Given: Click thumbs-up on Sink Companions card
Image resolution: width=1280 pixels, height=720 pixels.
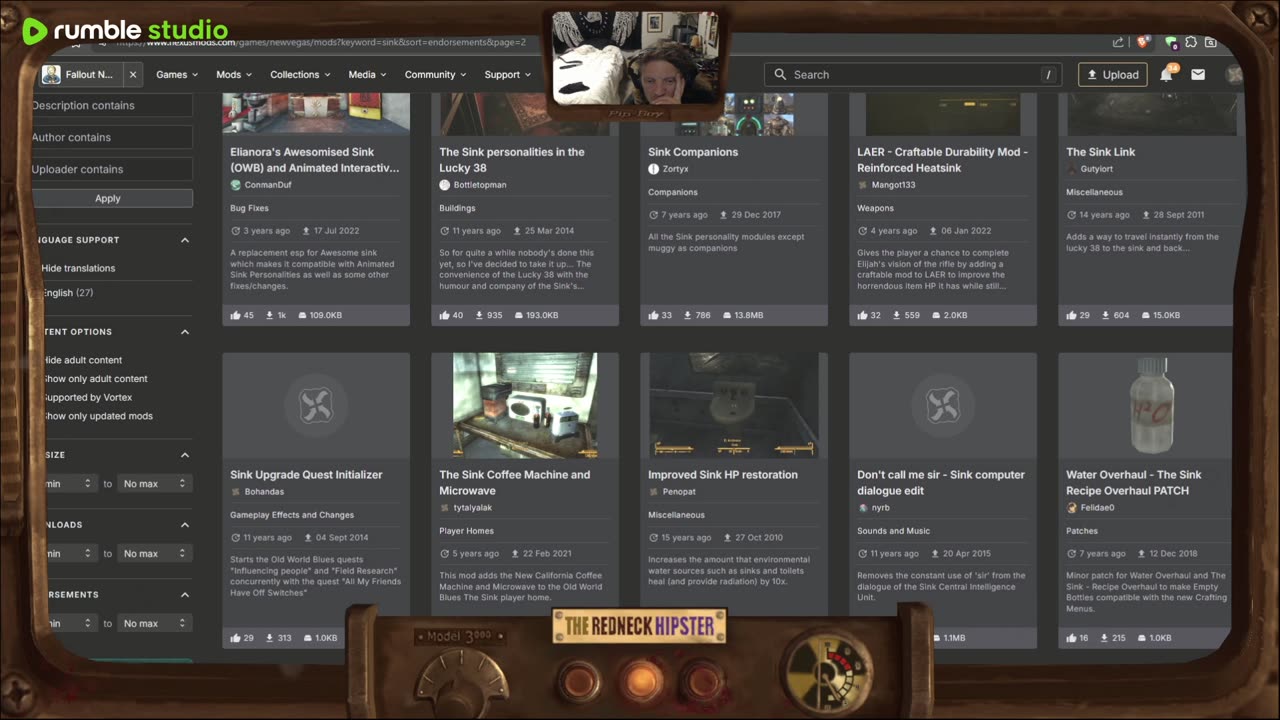Looking at the screenshot, I should coord(654,315).
